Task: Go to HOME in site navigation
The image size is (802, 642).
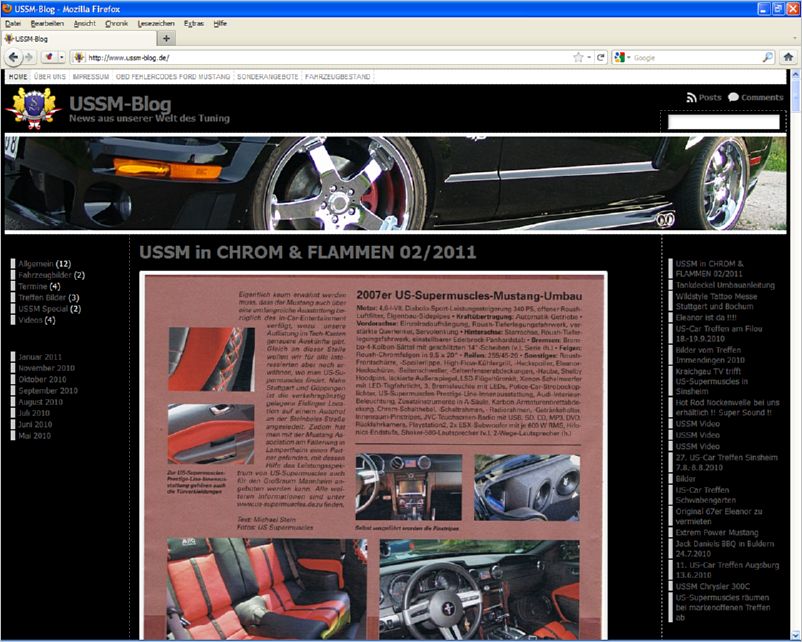Action: [x=18, y=77]
